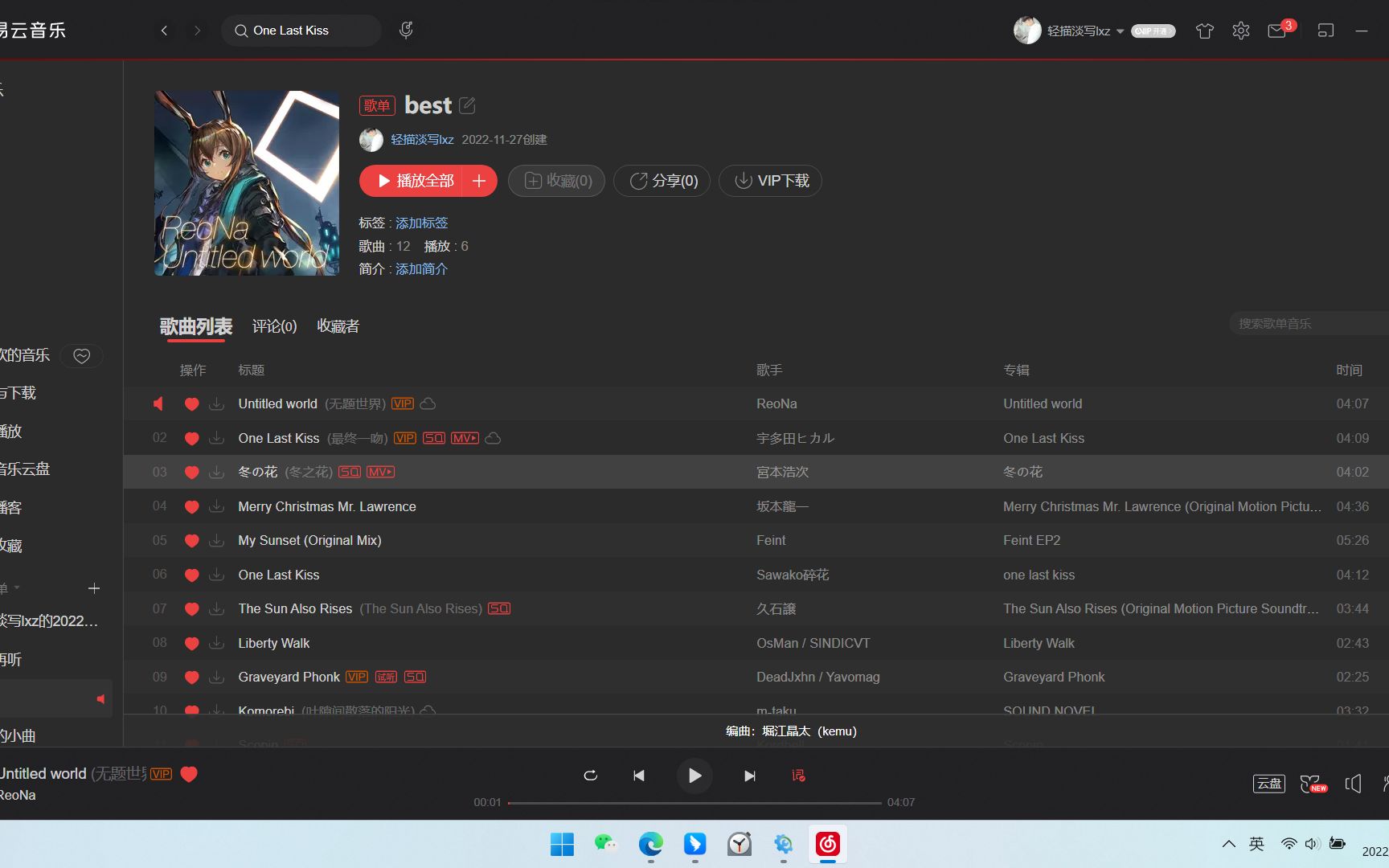Open listen-together NEW icon

[x=1313, y=783]
